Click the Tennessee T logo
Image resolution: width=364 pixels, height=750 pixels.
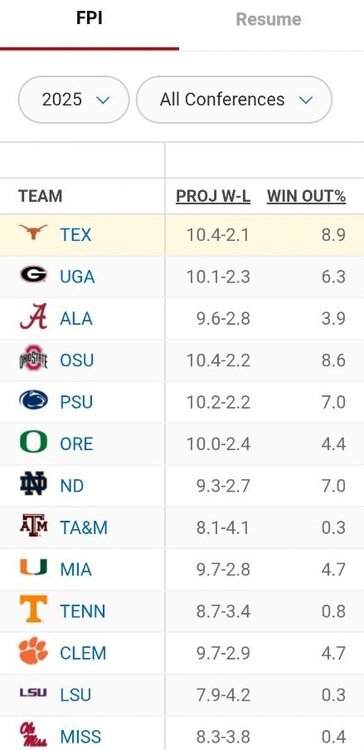[x=33, y=609]
